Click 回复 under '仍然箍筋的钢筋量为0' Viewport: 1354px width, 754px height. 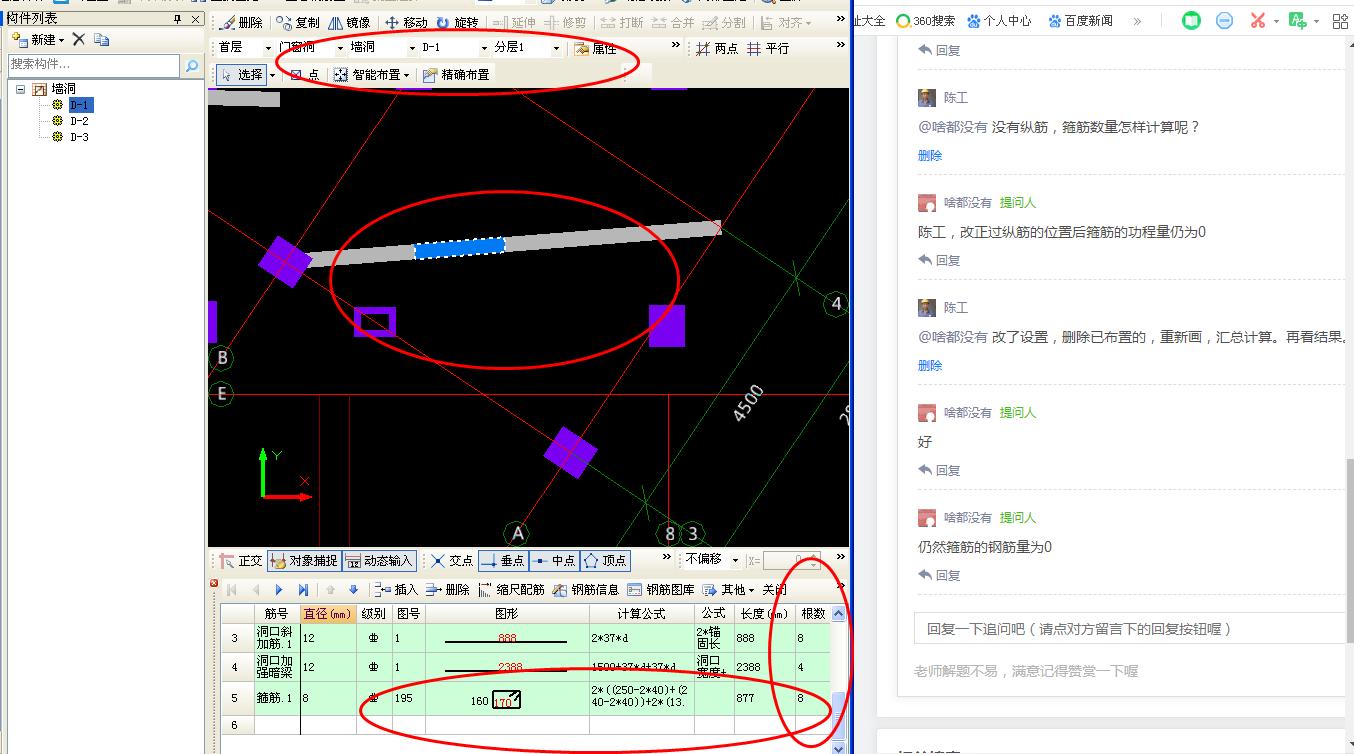(939, 575)
